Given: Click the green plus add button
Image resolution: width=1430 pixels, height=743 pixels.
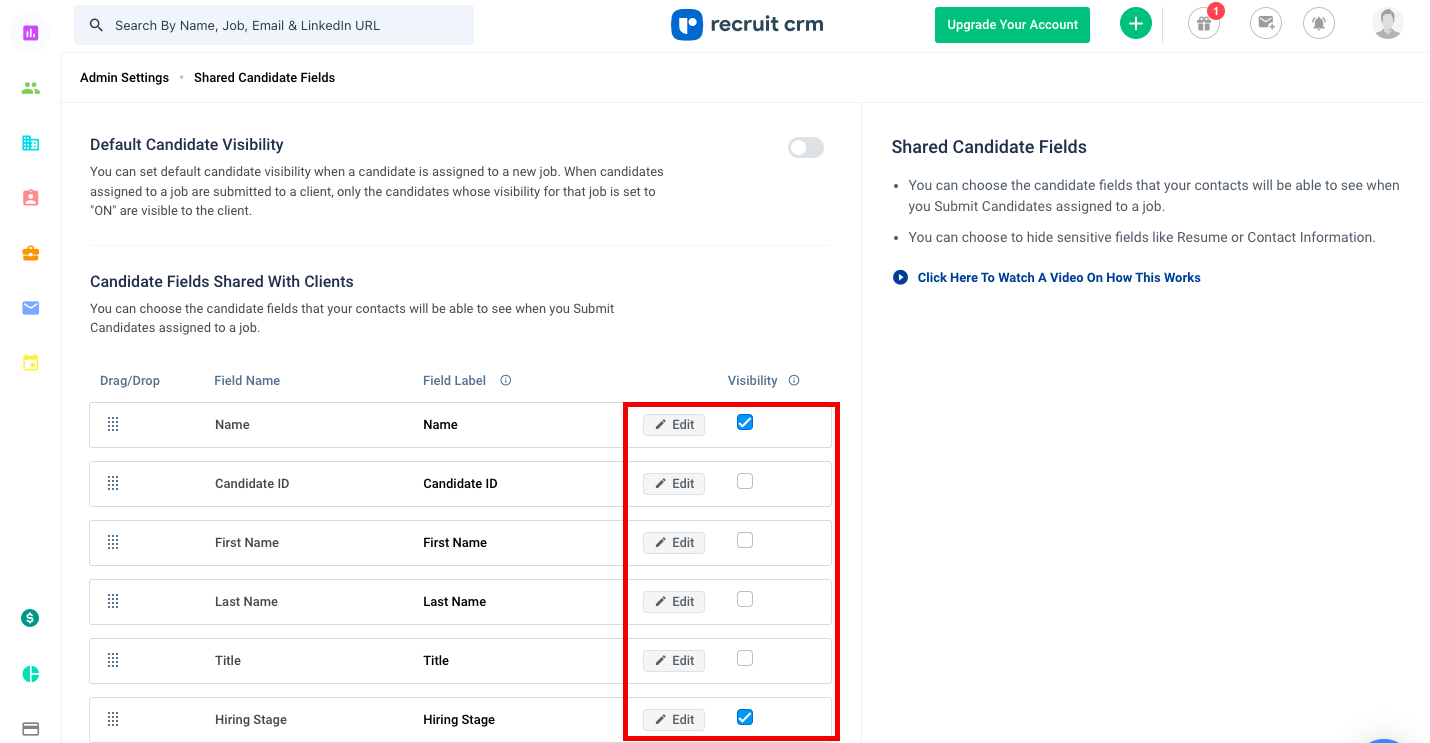Looking at the screenshot, I should point(1135,24).
